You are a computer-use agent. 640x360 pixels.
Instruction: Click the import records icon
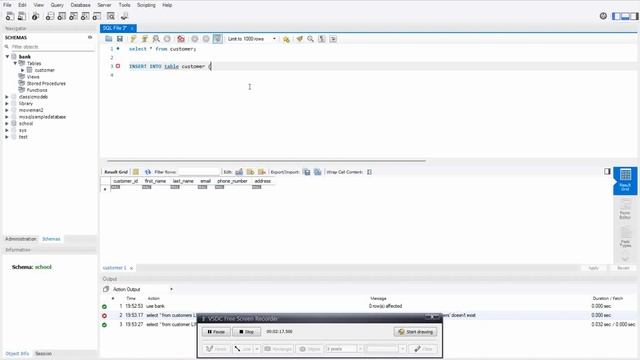tap(318, 172)
